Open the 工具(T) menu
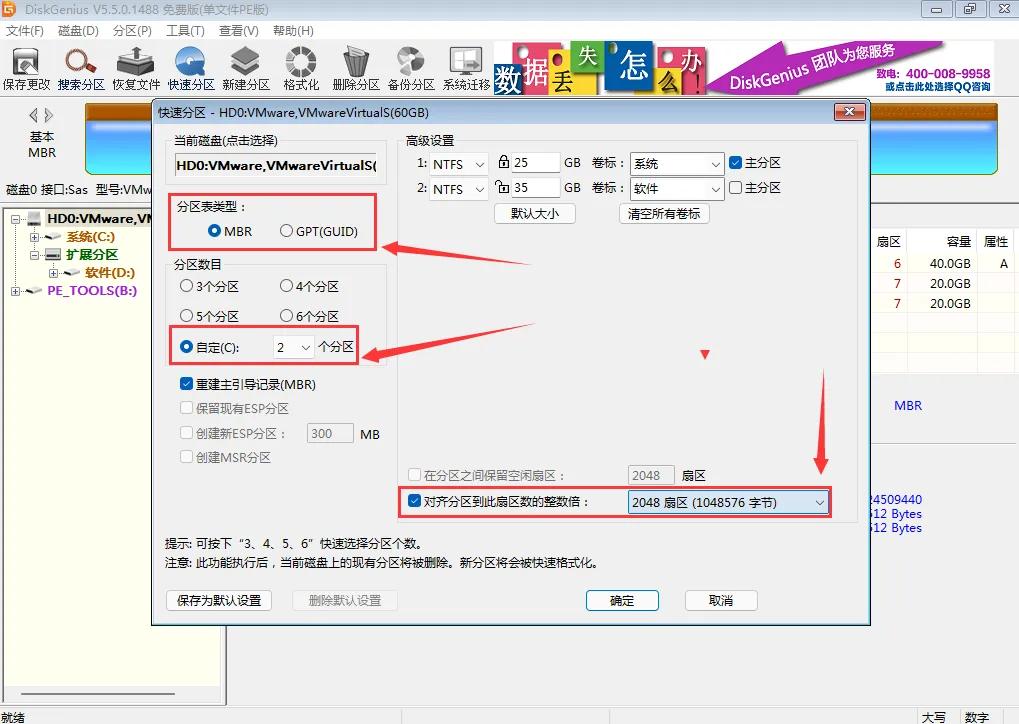The image size is (1019, 724). [185, 30]
